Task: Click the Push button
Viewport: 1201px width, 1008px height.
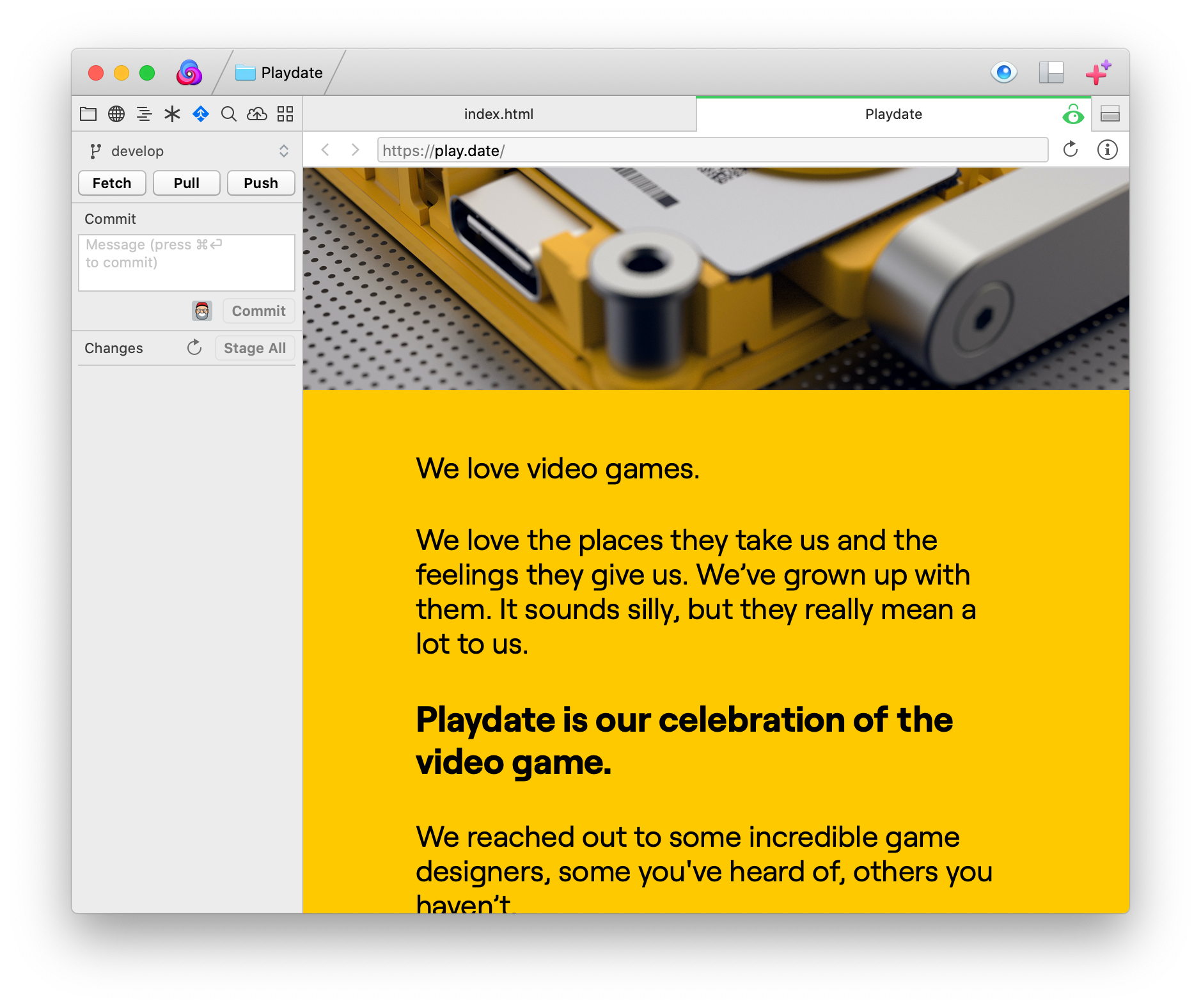Action: [x=261, y=183]
